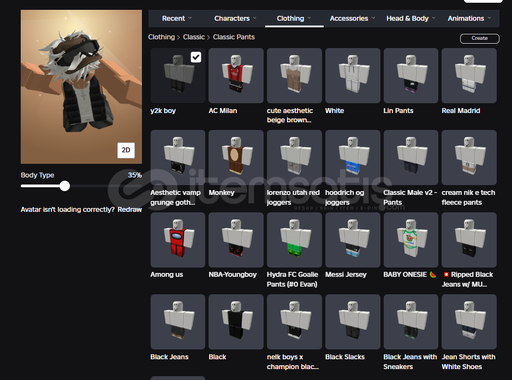This screenshot has width=512, height=380.
Task: Equip the BABY ONESIE item
Action: coord(411,240)
